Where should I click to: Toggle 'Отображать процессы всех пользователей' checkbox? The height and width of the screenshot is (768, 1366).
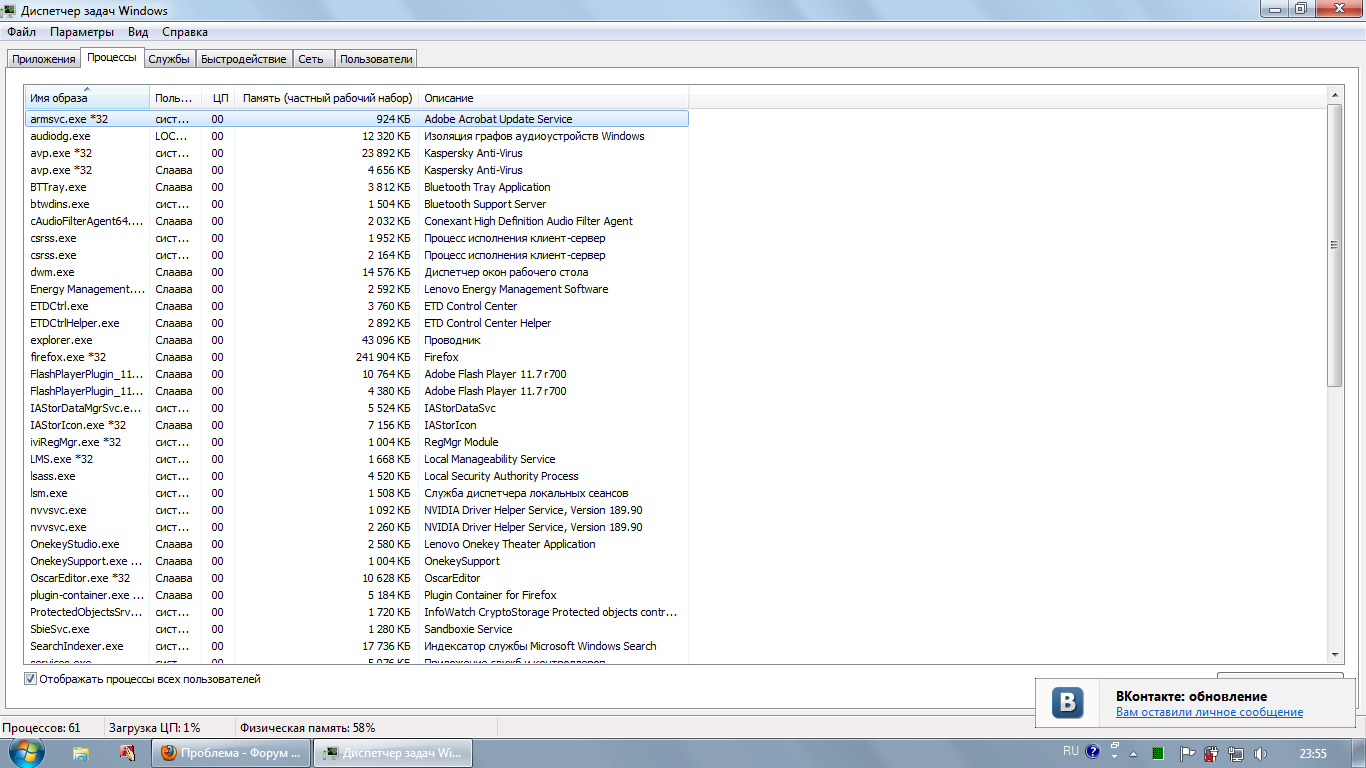[x=31, y=679]
